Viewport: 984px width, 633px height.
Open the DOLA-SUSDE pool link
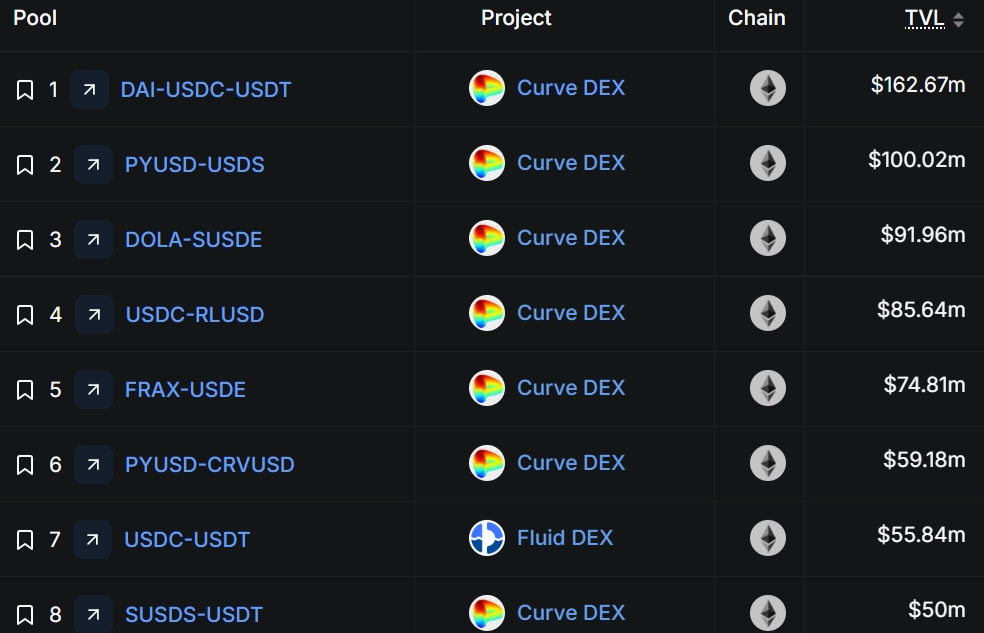(x=193, y=239)
